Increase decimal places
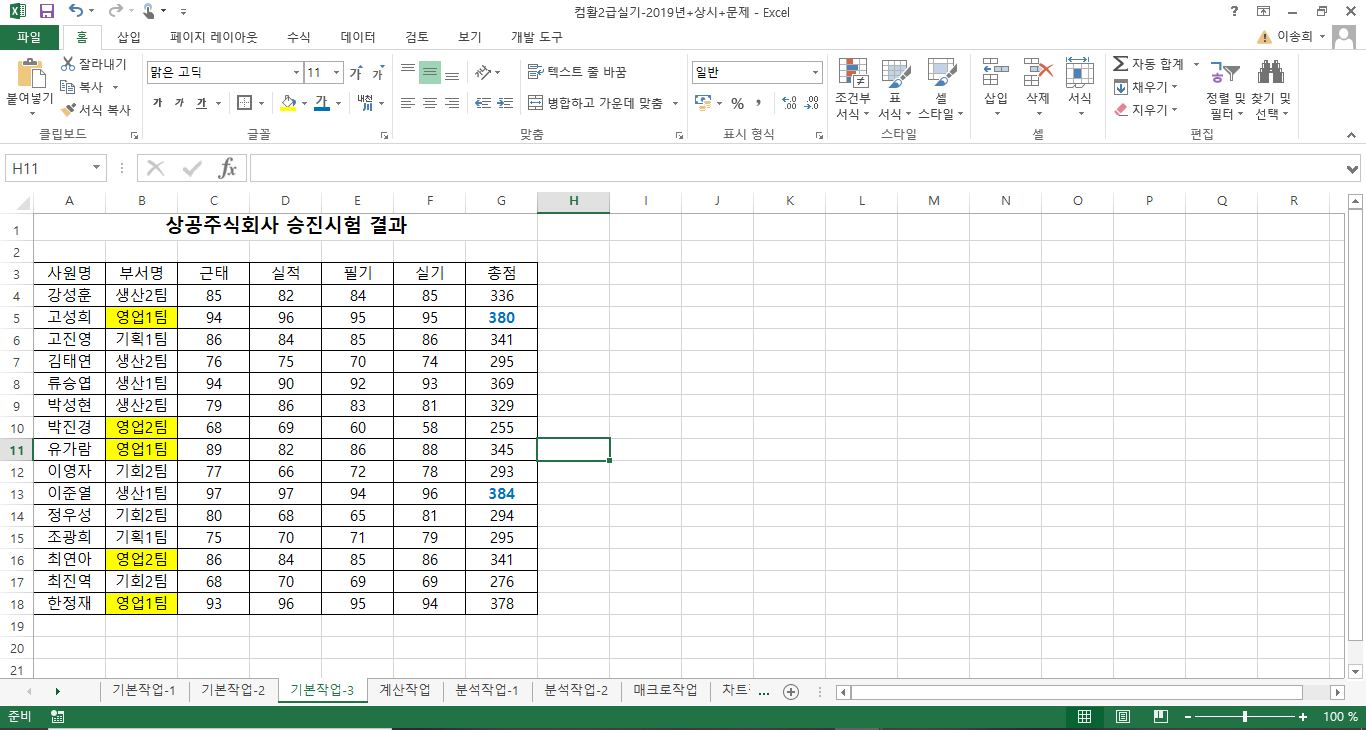 tap(788, 103)
